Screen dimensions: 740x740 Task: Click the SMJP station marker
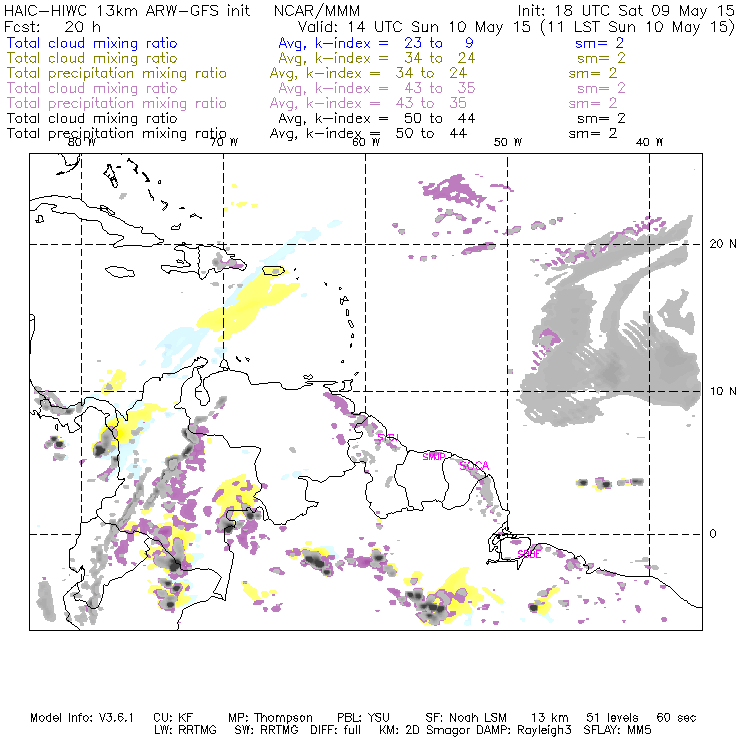point(434,456)
